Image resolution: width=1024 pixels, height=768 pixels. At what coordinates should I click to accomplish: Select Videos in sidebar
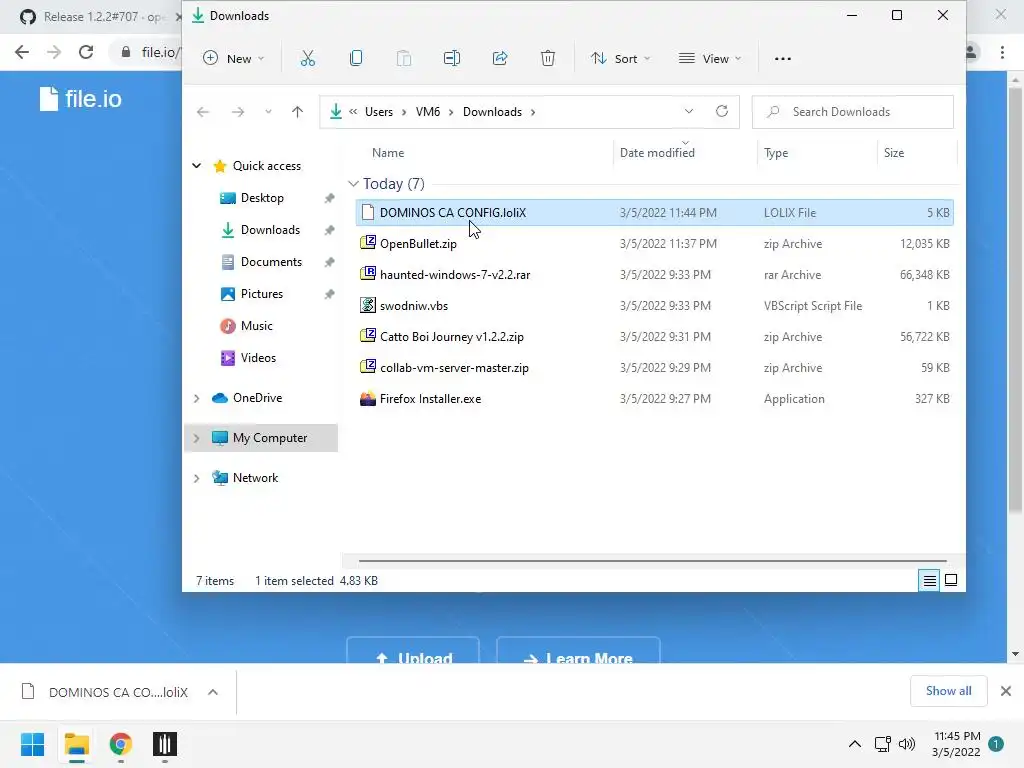[x=258, y=358]
